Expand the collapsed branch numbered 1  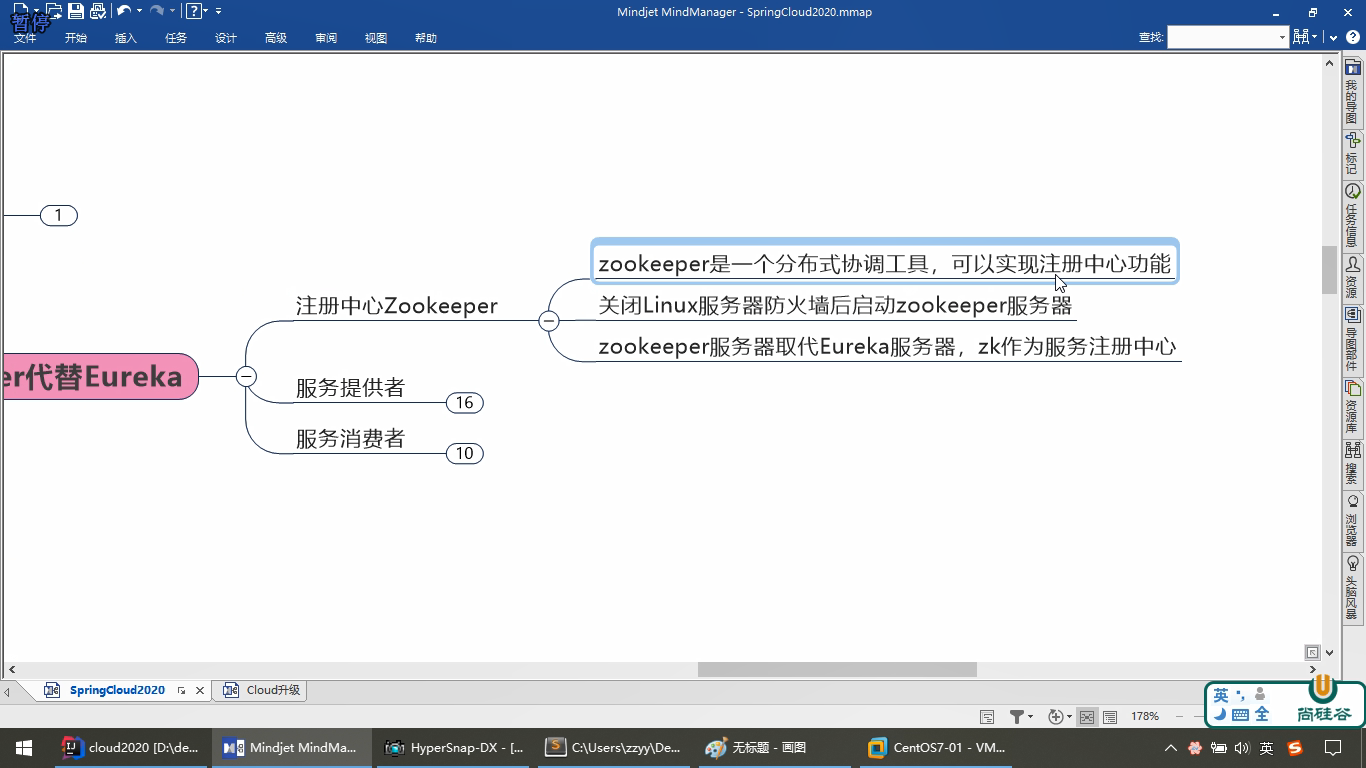[58, 215]
